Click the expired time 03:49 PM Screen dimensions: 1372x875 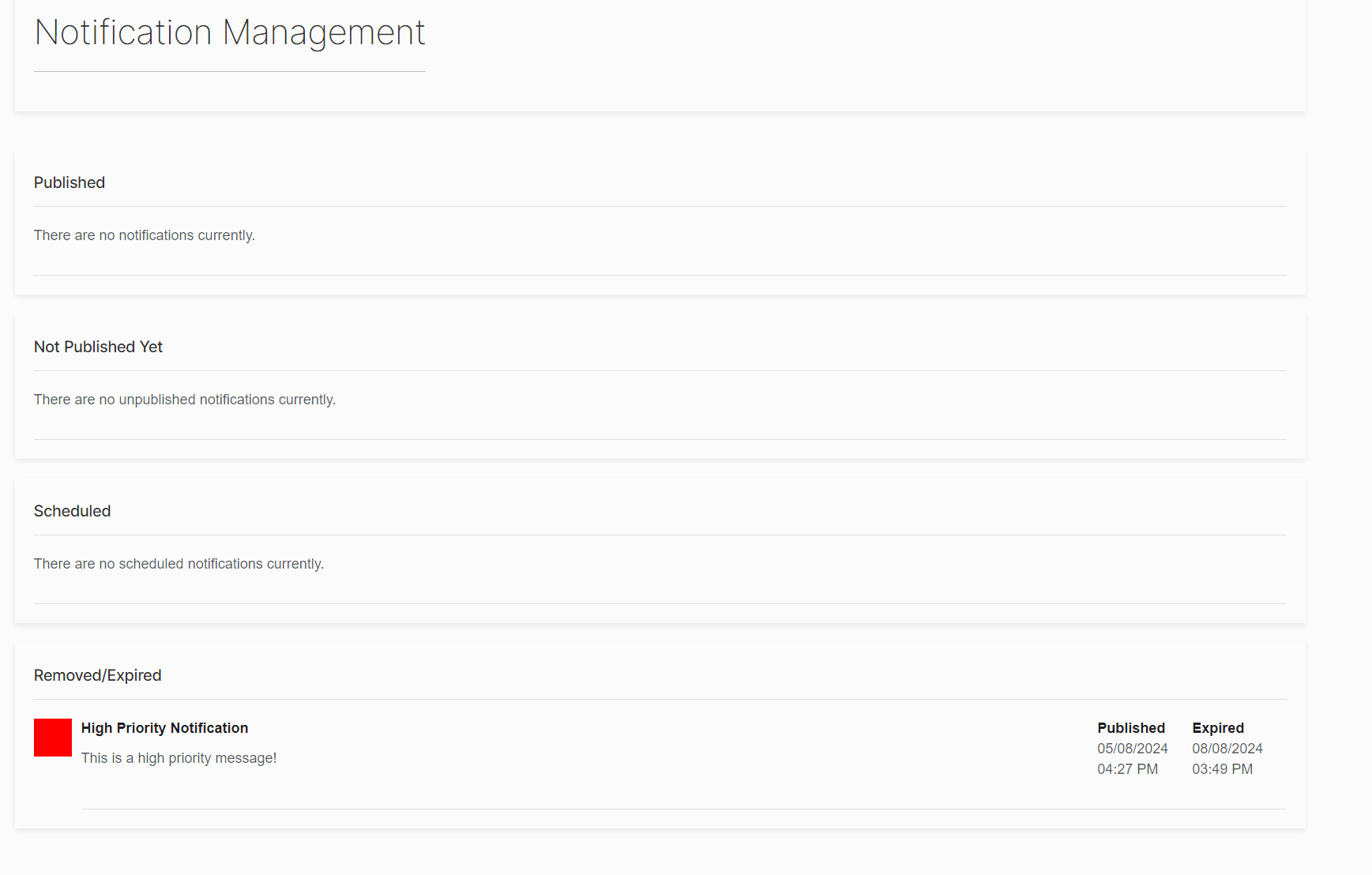[1222, 768]
